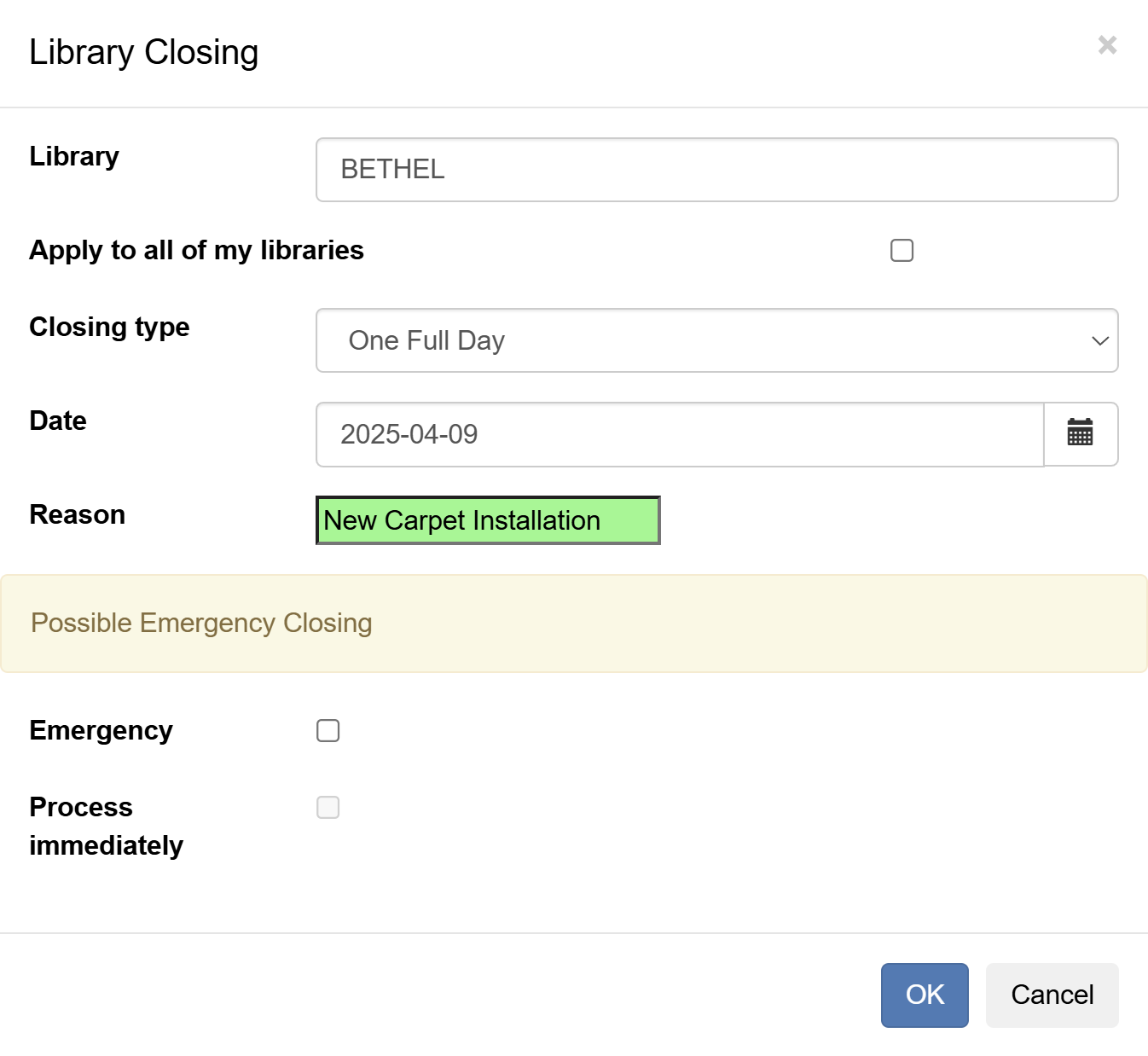Image resolution: width=1148 pixels, height=1056 pixels.
Task: Click the Reason field containing New Carpet Installation
Action: 487,520
